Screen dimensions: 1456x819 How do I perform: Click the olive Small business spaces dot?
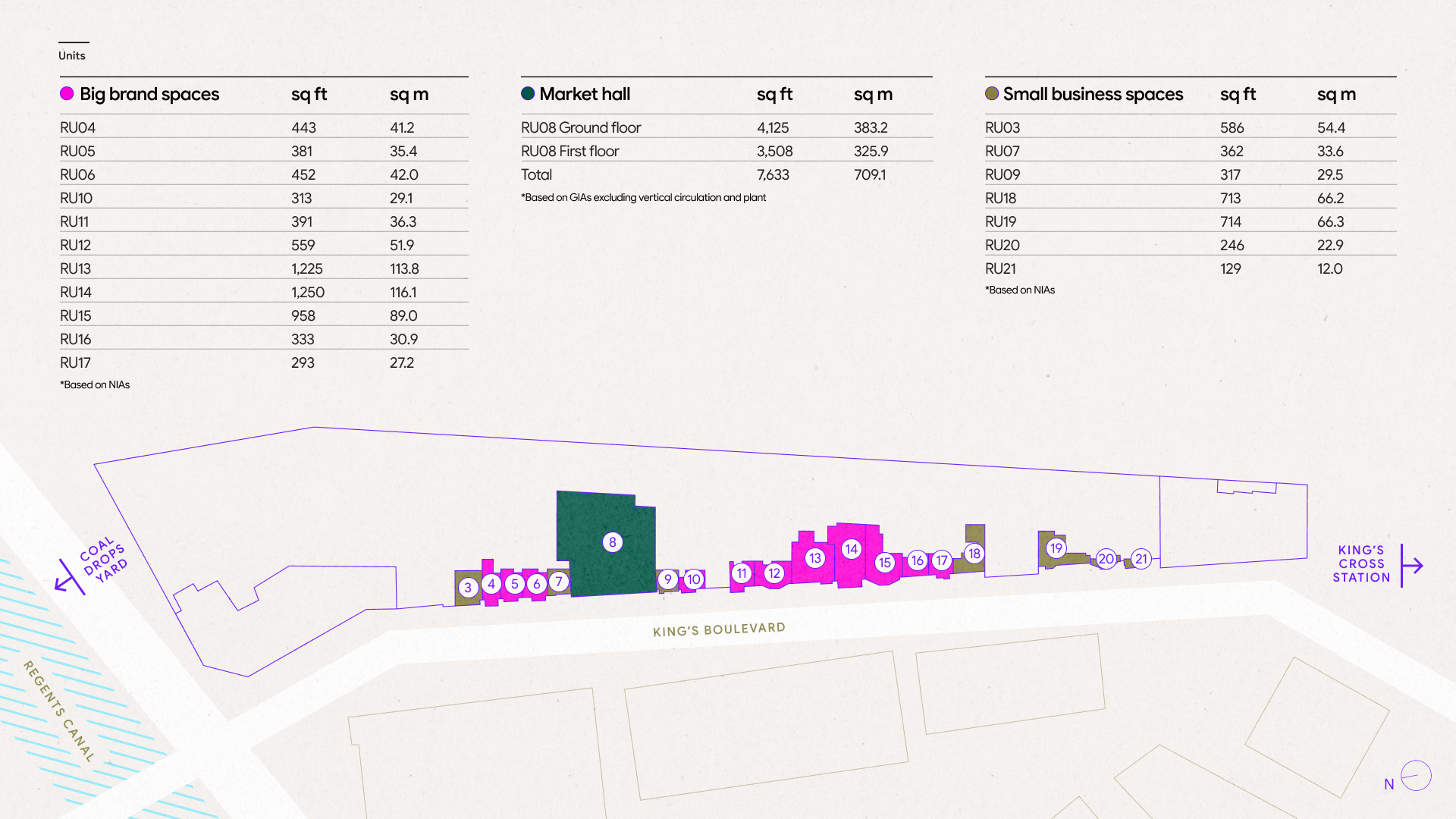point(992,93)
